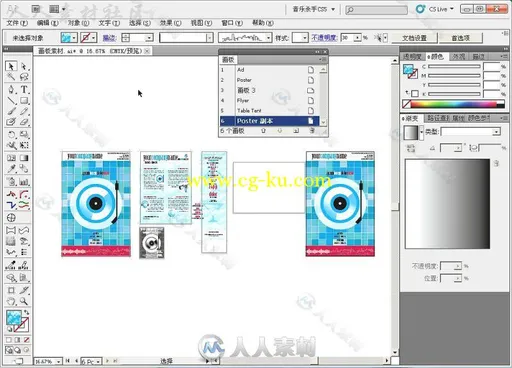Click the Rotate tool icon

(x=11, y=135)
